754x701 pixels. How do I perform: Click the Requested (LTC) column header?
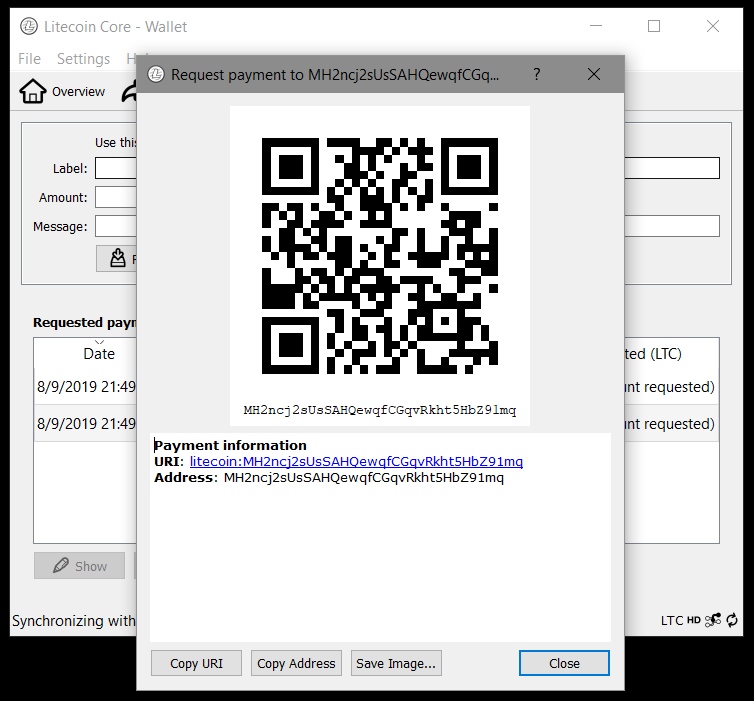coord(653,354)
